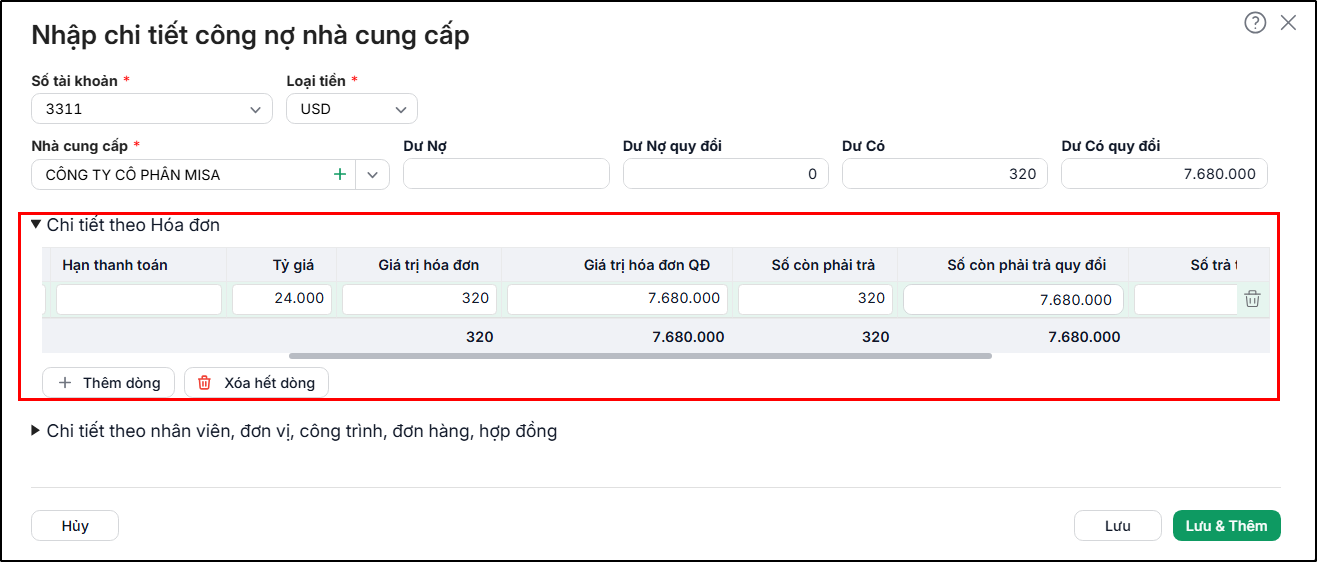The image size is (1317, 562).
Task: Click plus icon in Thêm dòng button
Action: pos(66,382)
